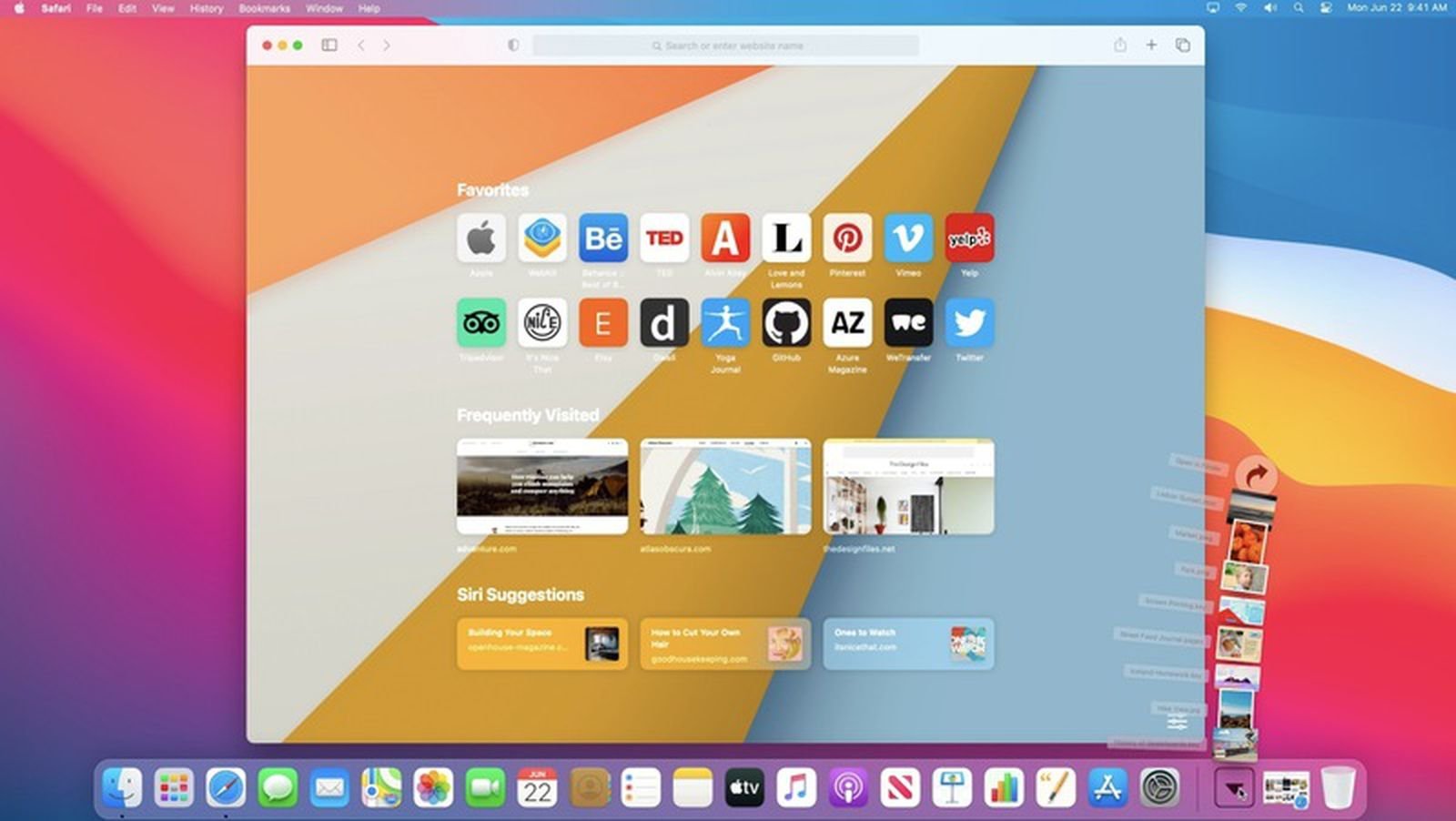Open the Yoga Journal favorite
Image resolution: width=1456 pixels, height=821 pixels.
[x=725, y=323]
